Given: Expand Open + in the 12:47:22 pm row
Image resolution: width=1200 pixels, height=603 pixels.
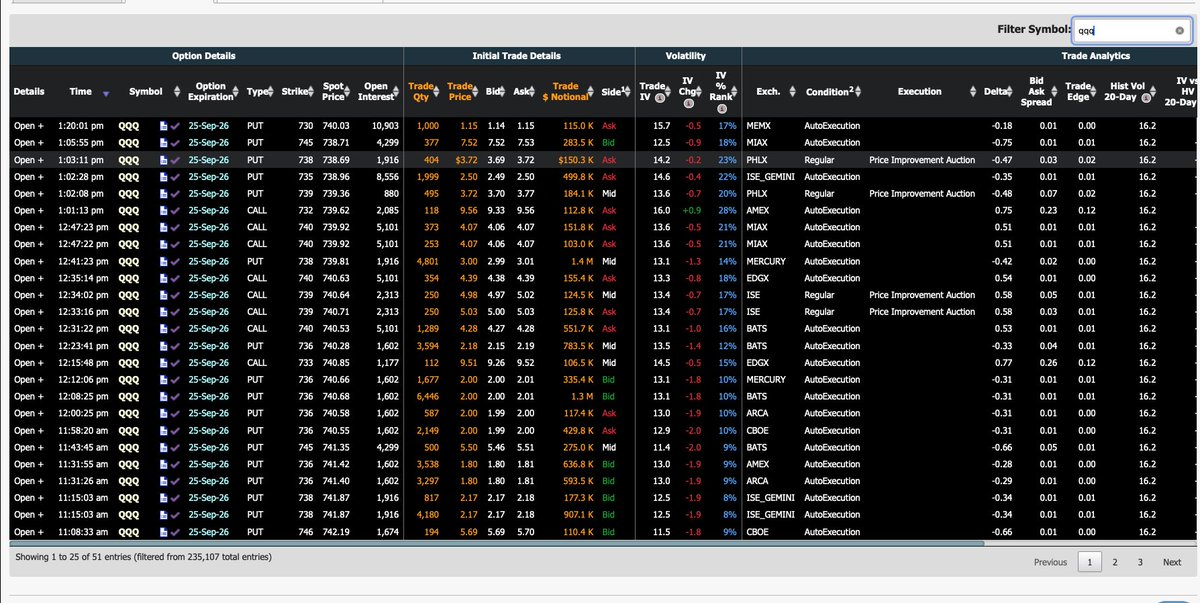Looking at the screenshot, I should (28, 244).
